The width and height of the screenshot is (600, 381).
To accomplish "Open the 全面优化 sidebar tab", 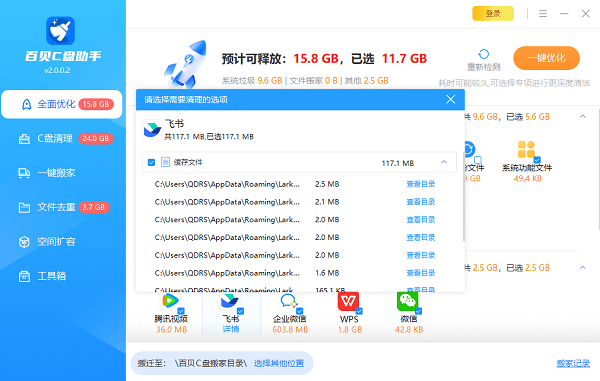I will coord(62,104).
